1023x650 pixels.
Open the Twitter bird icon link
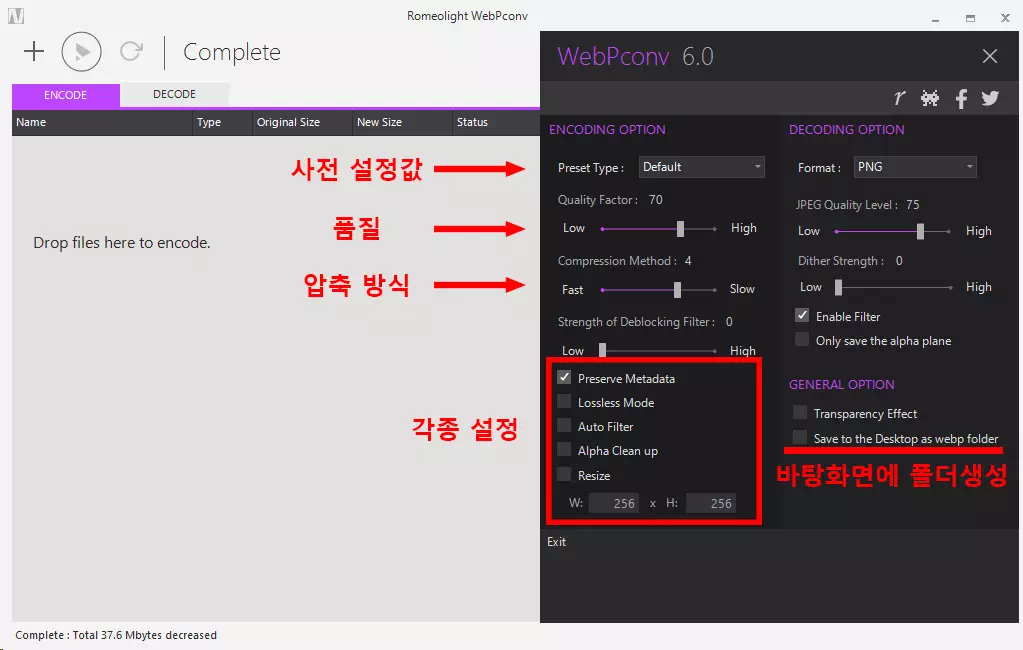point(990,98)
